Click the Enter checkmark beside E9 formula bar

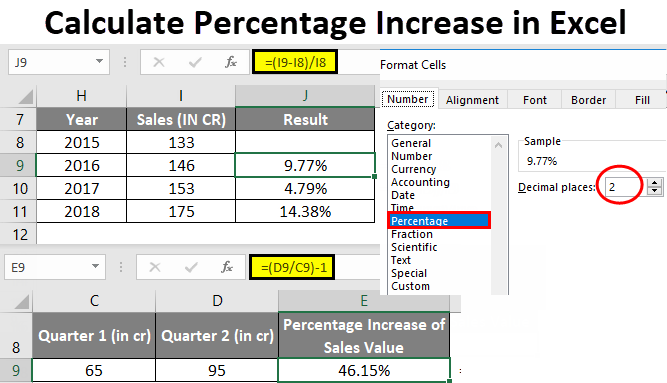click(x=191, y=267)
